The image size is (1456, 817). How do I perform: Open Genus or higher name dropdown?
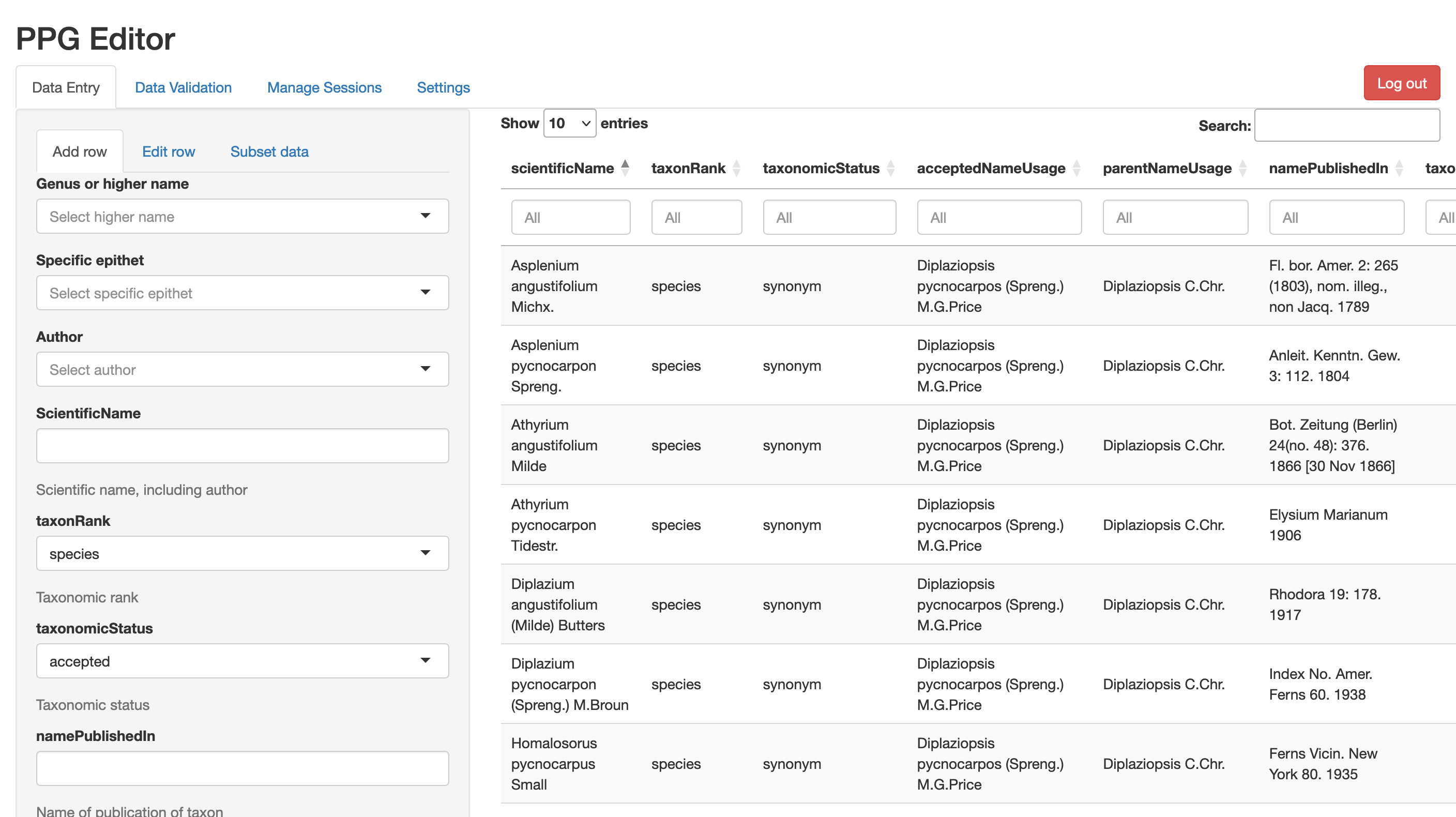click(242, 216)
